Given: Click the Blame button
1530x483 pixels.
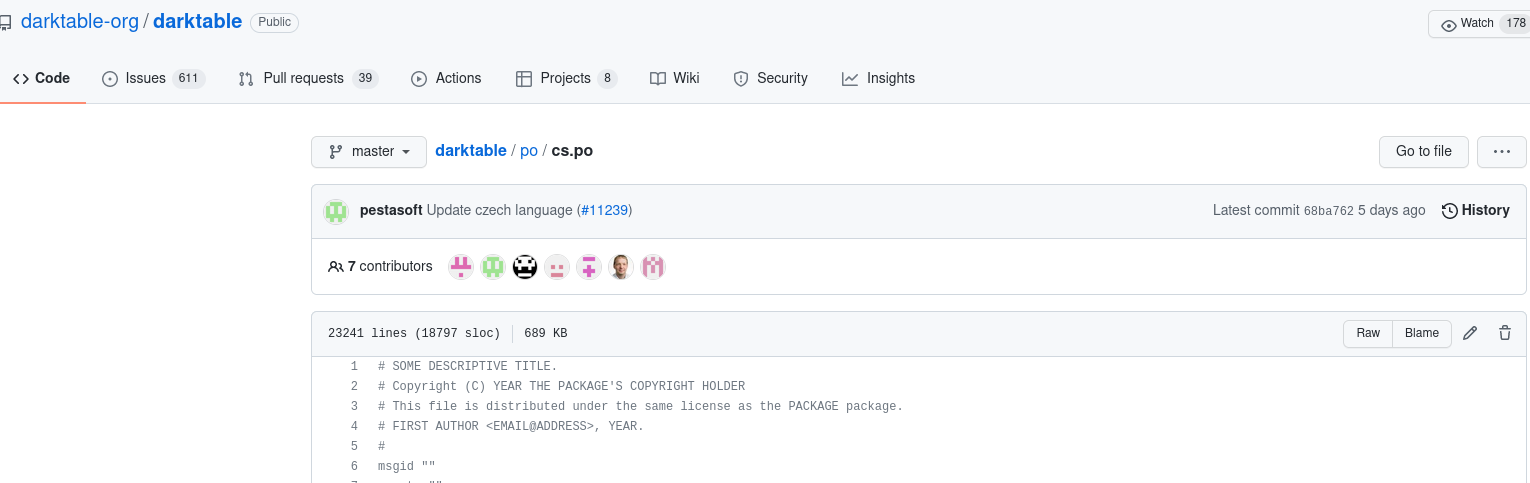Looking at the screenshot, I should (1422, 334).
